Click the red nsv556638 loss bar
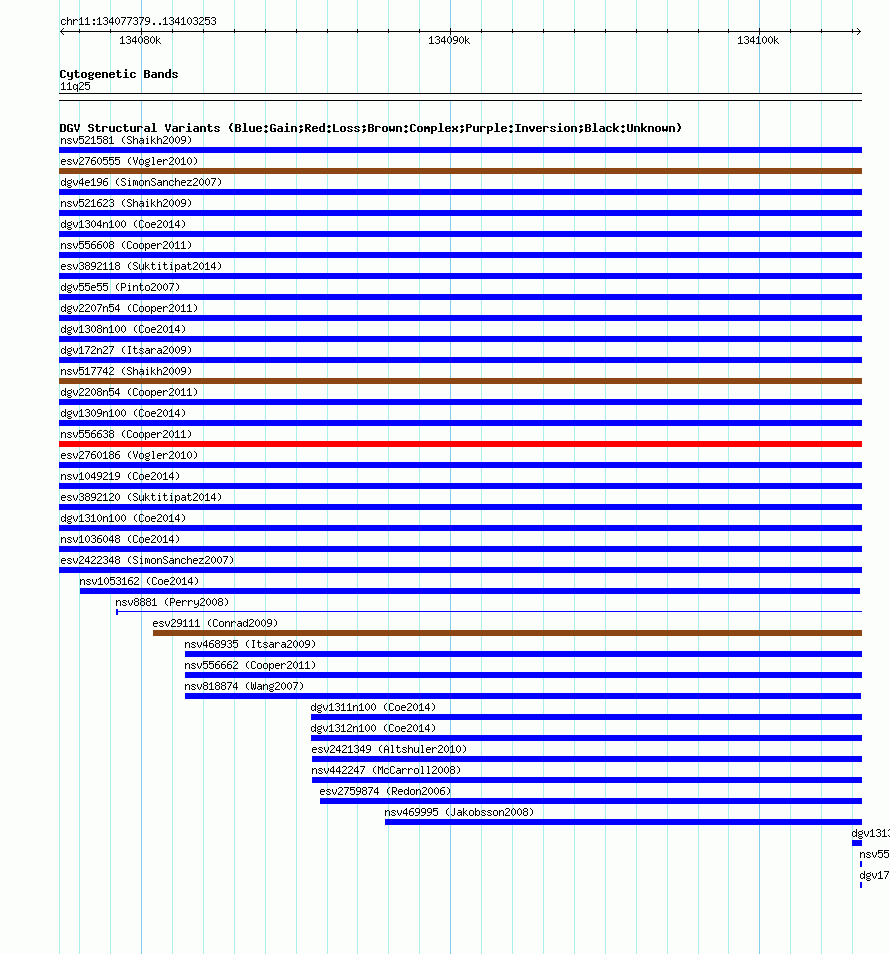Image resolution: width=890 pixels, height=954 pixels. tap(461, 444)
